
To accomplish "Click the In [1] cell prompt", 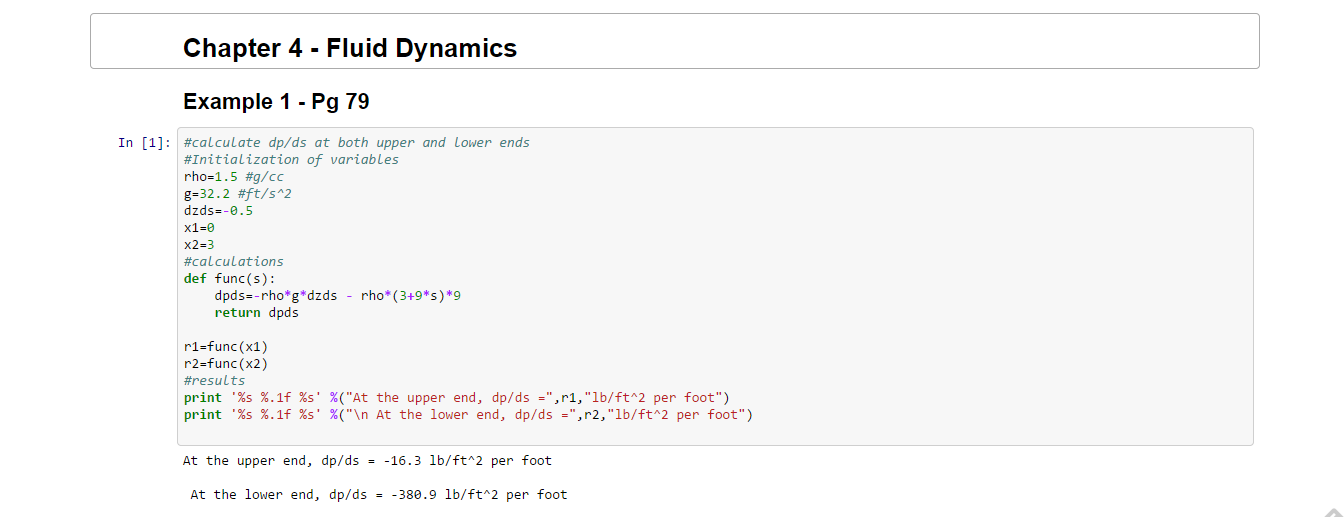I will 144,143.
